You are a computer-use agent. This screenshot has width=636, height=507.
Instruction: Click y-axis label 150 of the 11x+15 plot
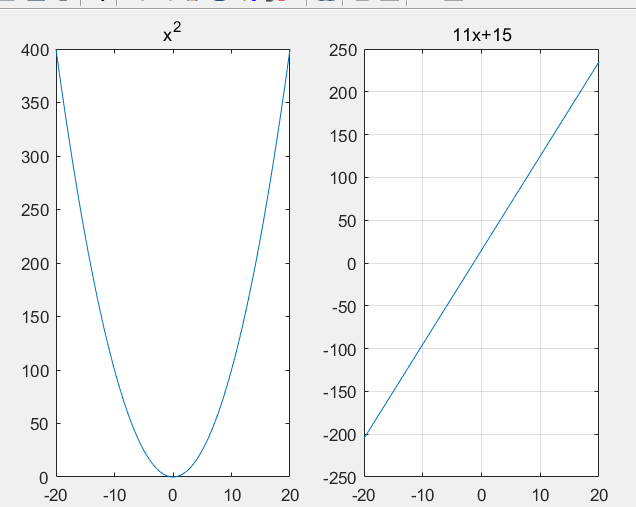(x=343, y=136)
